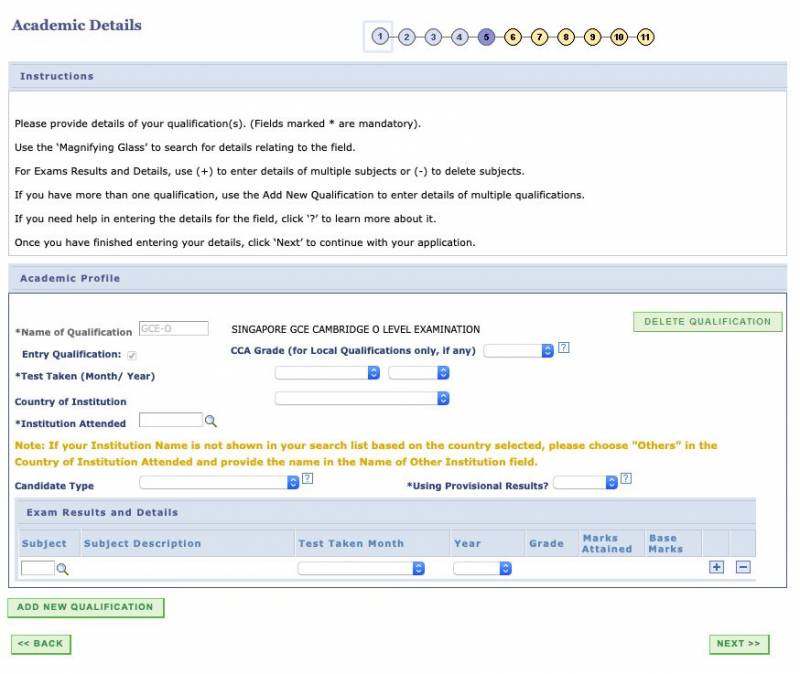
Task: Open help icon beside Using Provisional Results
Action: point(625,479)
